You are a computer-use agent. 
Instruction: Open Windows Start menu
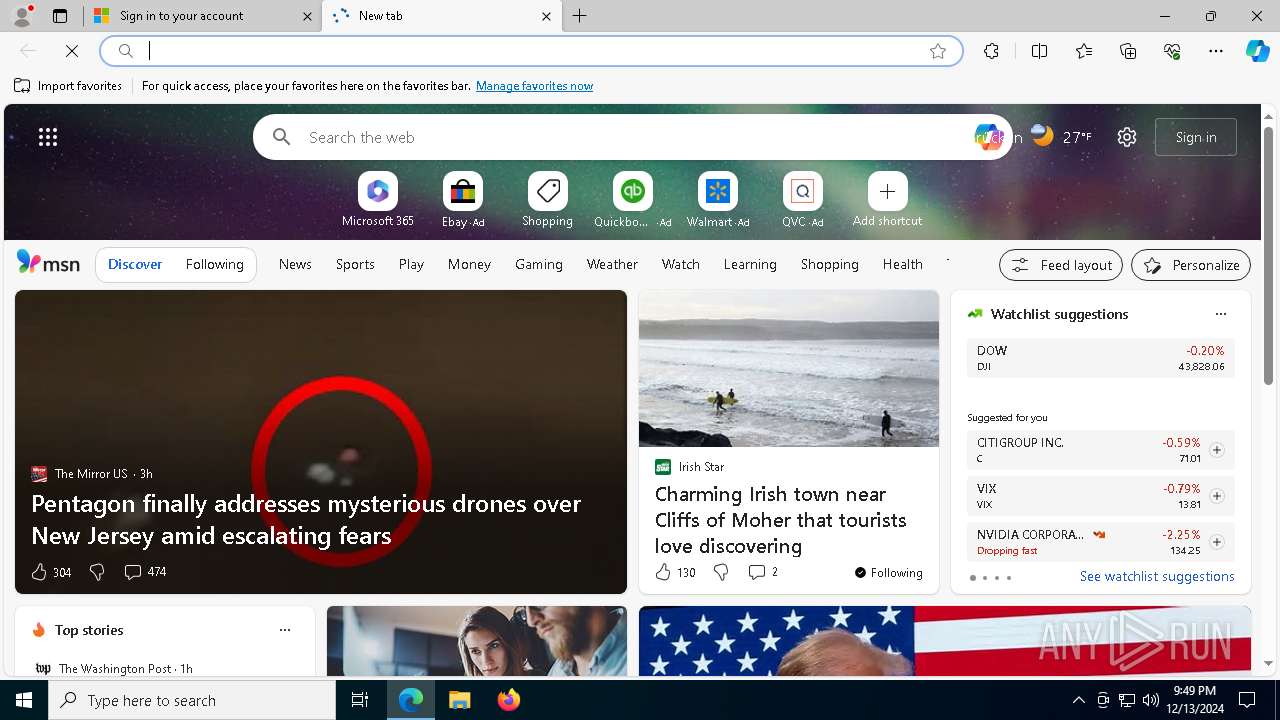[x=24, y=700]
